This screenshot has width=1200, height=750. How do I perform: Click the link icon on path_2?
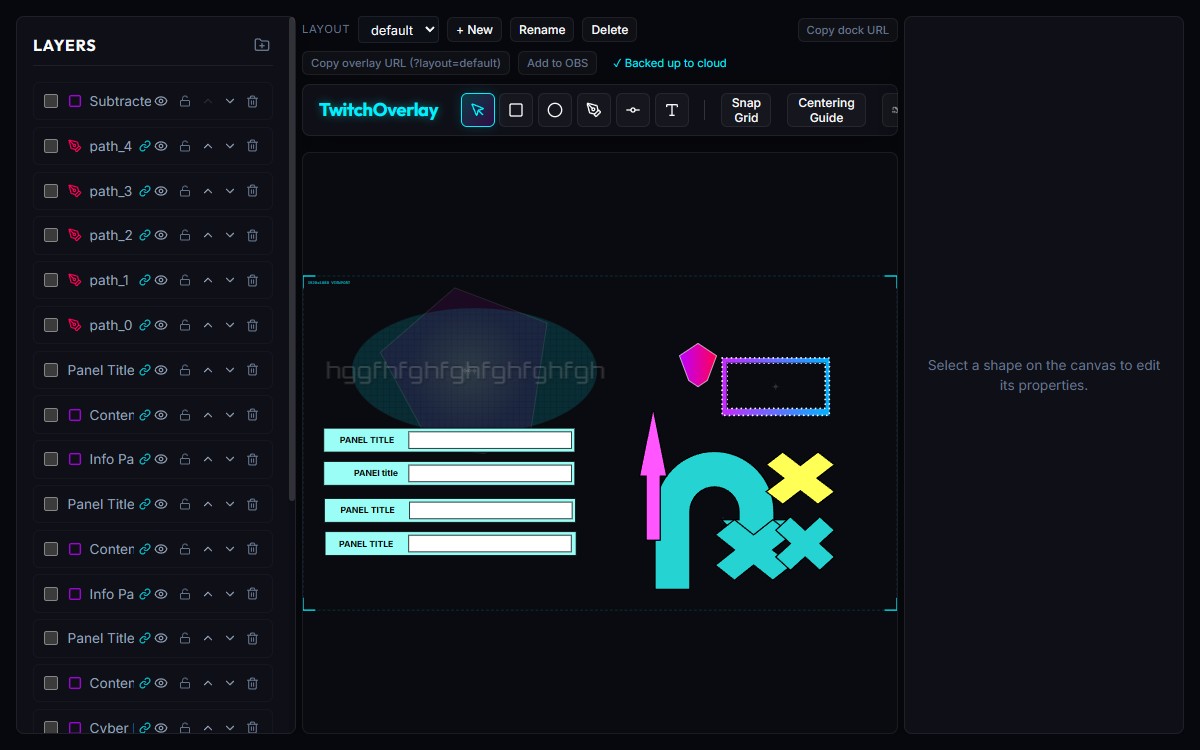point(145,235)
